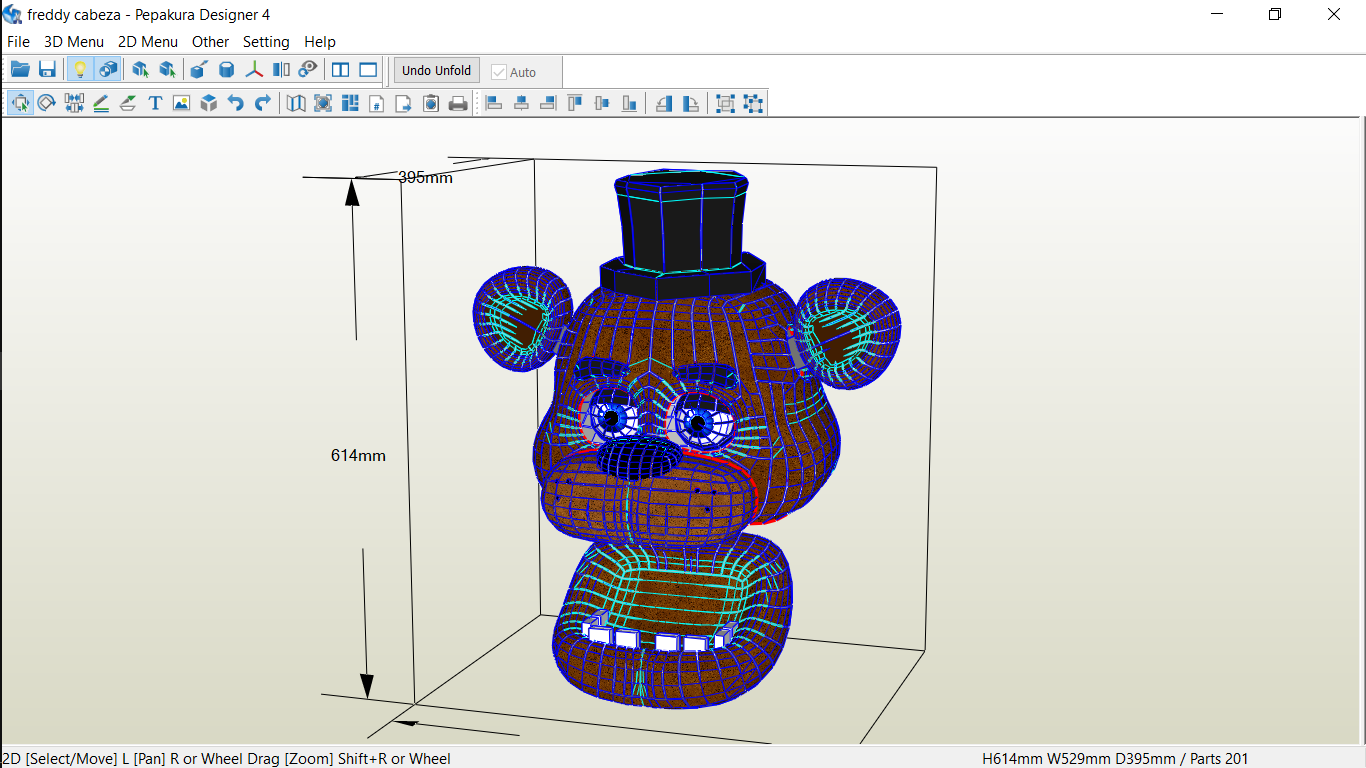Click the Align left icon
Viewport: 1366px width, 768px height.
click(x=494, y=103)
